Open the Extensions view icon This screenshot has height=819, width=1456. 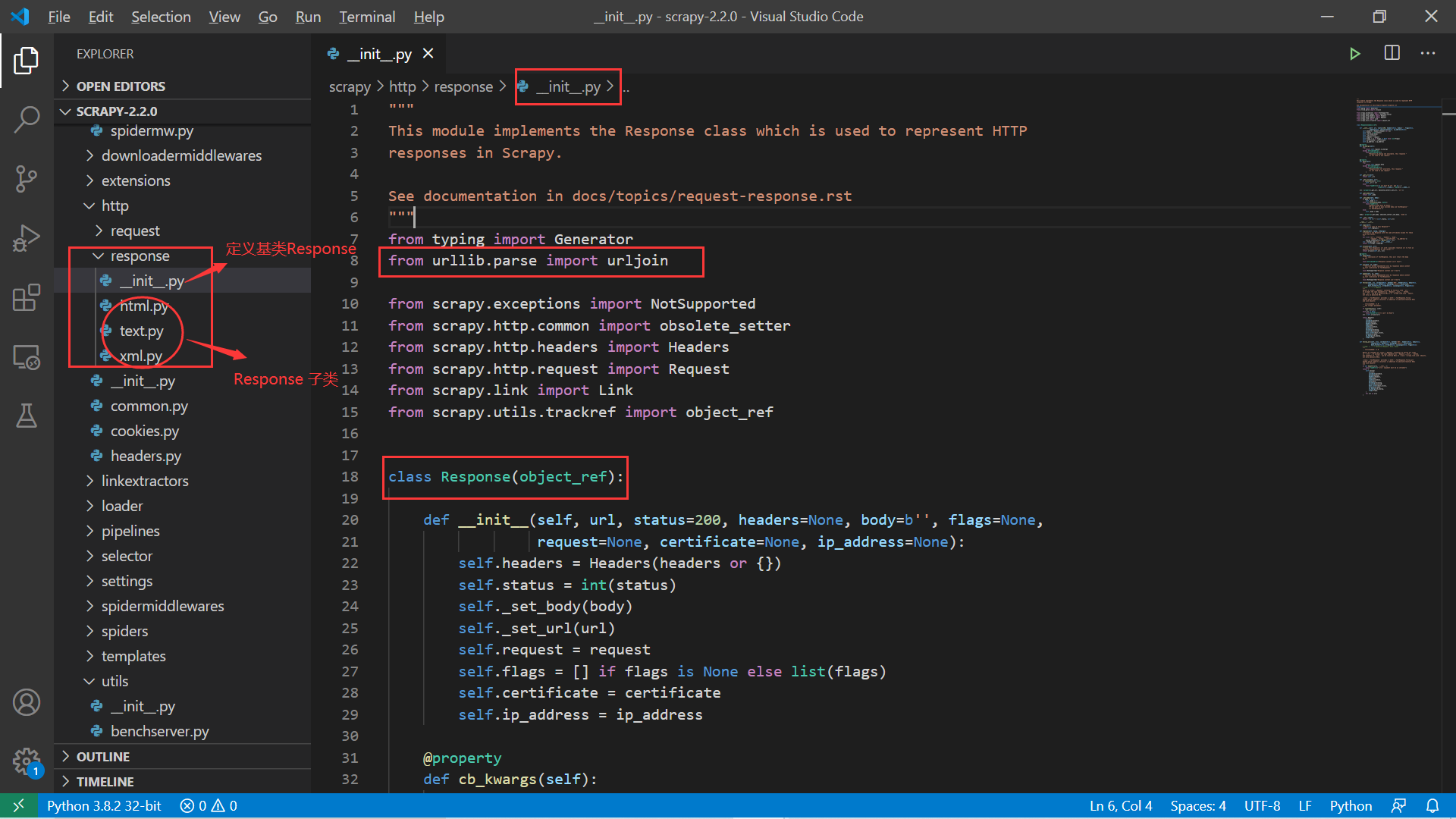coord(27,297)
